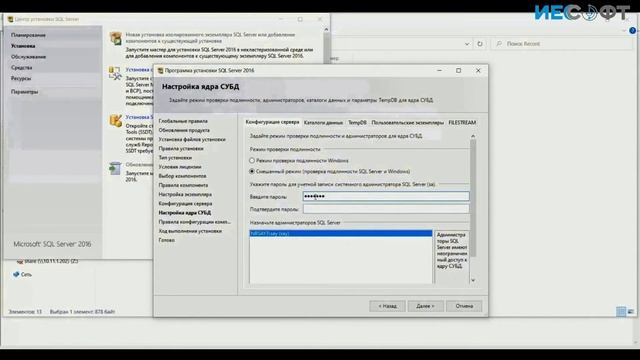Open Ресурсы in Installation Center sidebar

coord(21,78)
